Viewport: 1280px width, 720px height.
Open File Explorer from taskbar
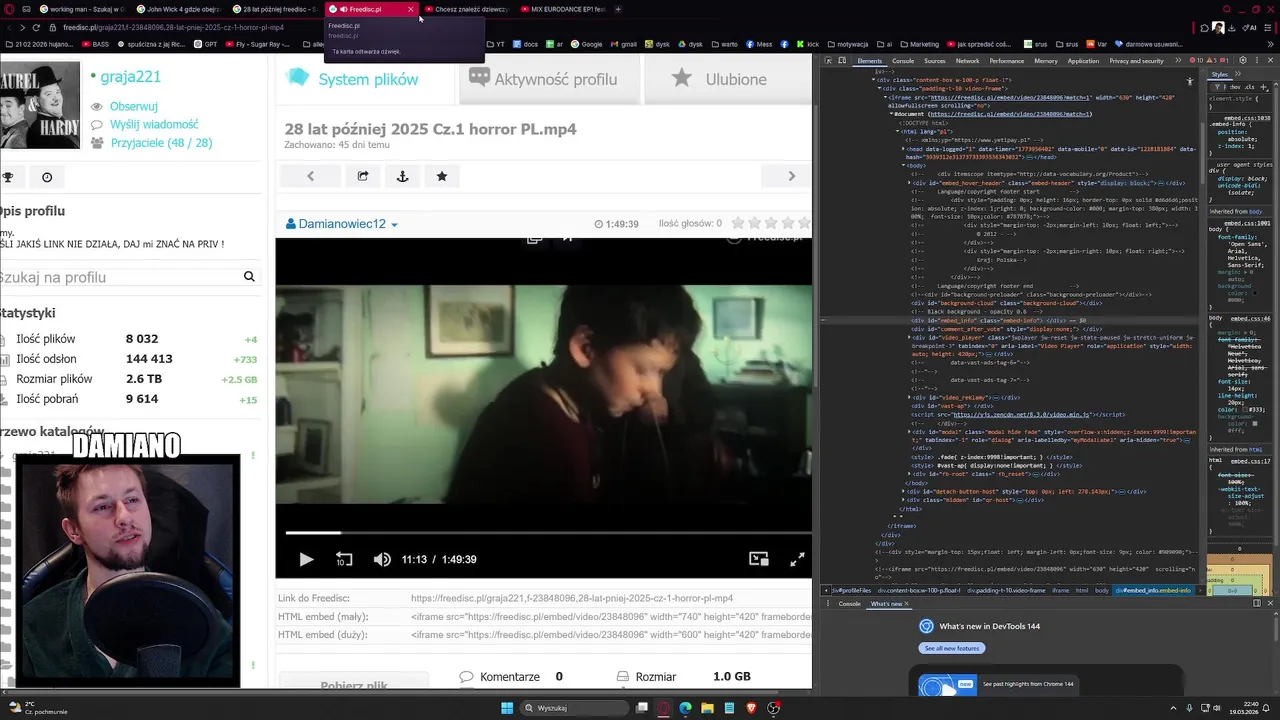click(x=707, y=708)
